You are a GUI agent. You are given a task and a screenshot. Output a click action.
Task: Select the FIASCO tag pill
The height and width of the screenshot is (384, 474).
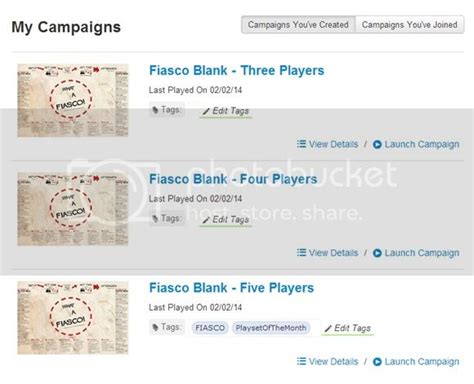click(x=210, y=328)
